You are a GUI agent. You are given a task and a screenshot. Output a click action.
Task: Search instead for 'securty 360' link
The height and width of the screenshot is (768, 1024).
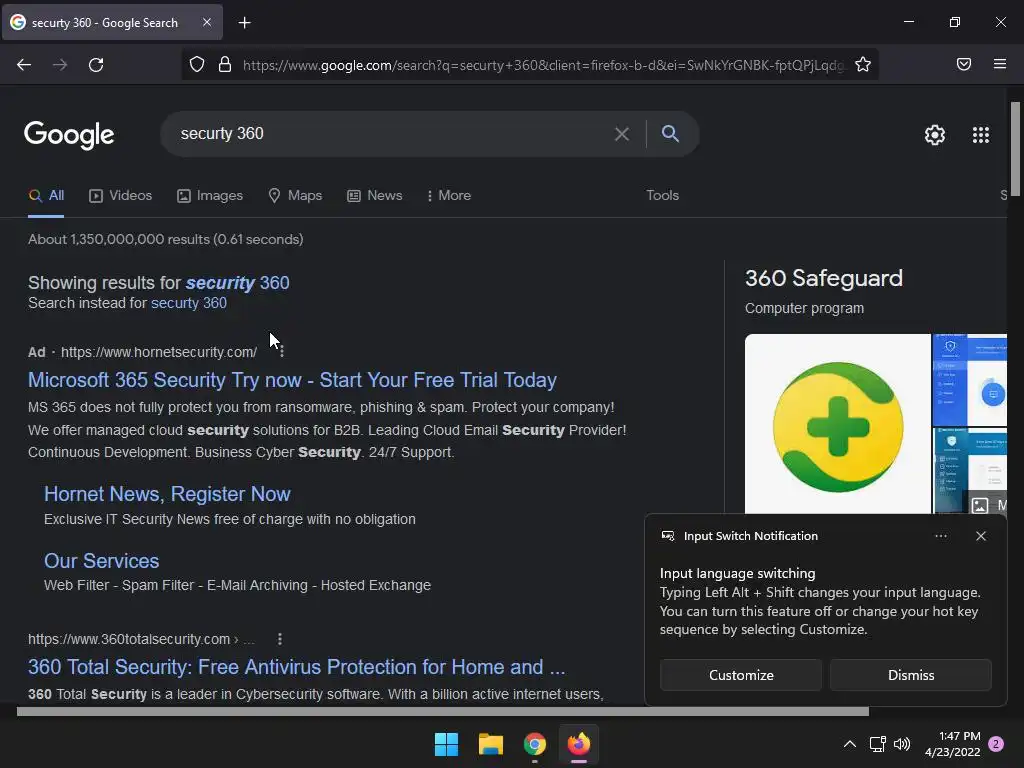pos(189,303)
